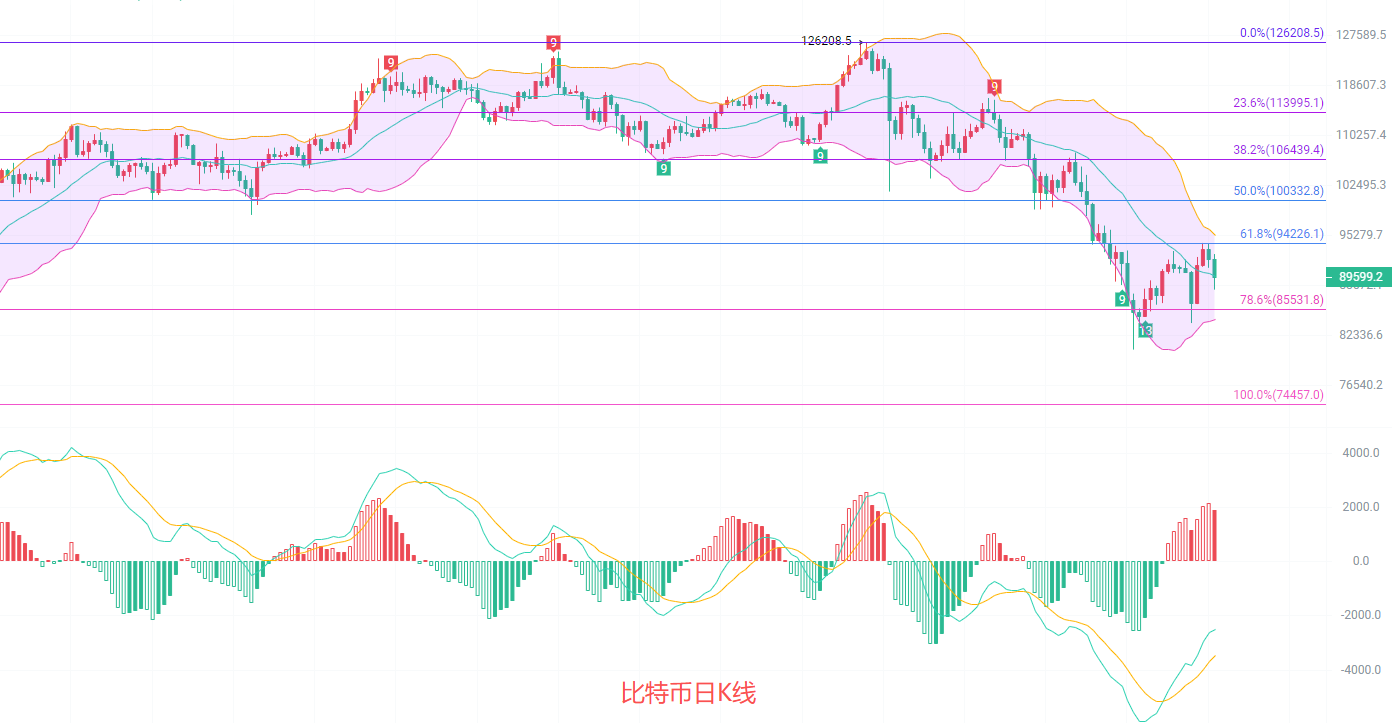Select the 50.0%(100332.8) Fibonacci label
1392x723 pixels.
pos(1278,191)
